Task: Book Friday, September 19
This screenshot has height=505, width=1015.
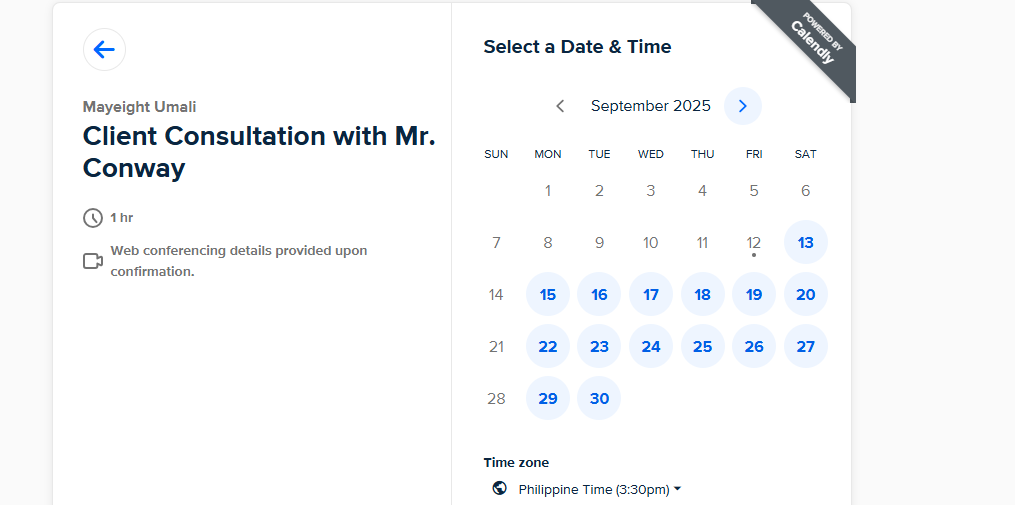Action: (754, 295)
